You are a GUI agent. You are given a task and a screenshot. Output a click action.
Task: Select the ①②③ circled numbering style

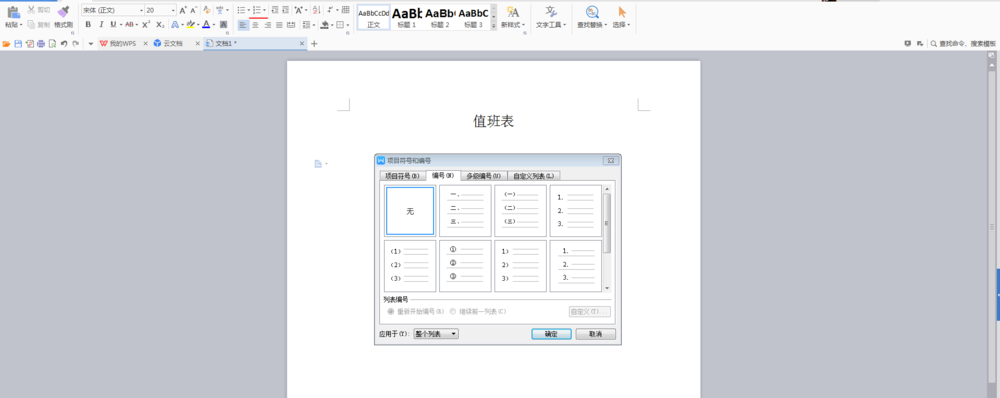click(x=466, y=266)
